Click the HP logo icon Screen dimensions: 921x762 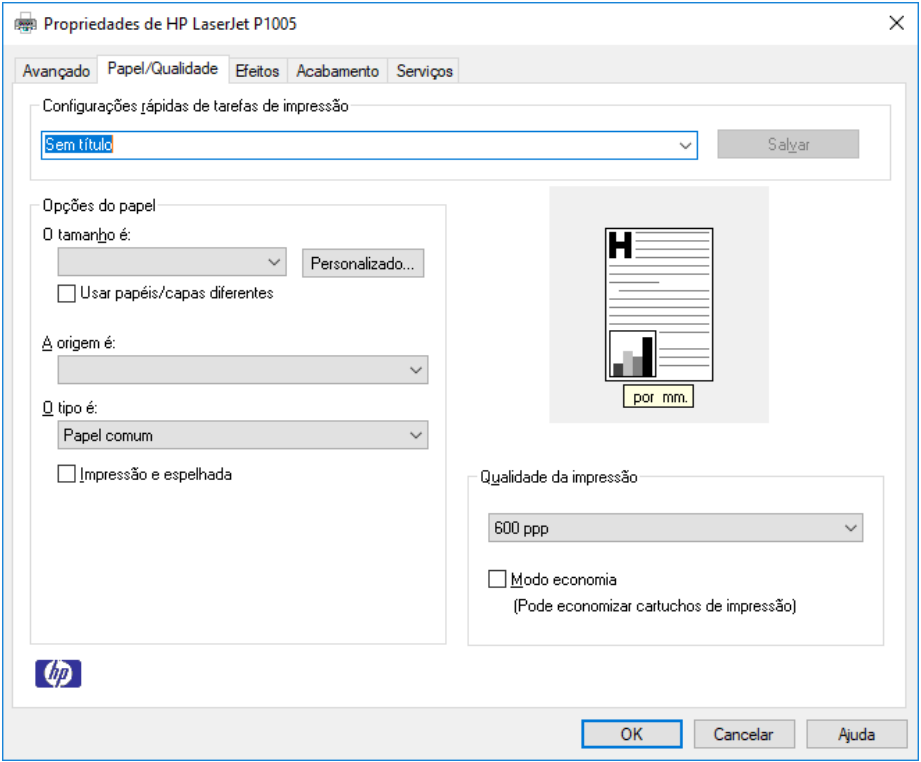[58, 673]
